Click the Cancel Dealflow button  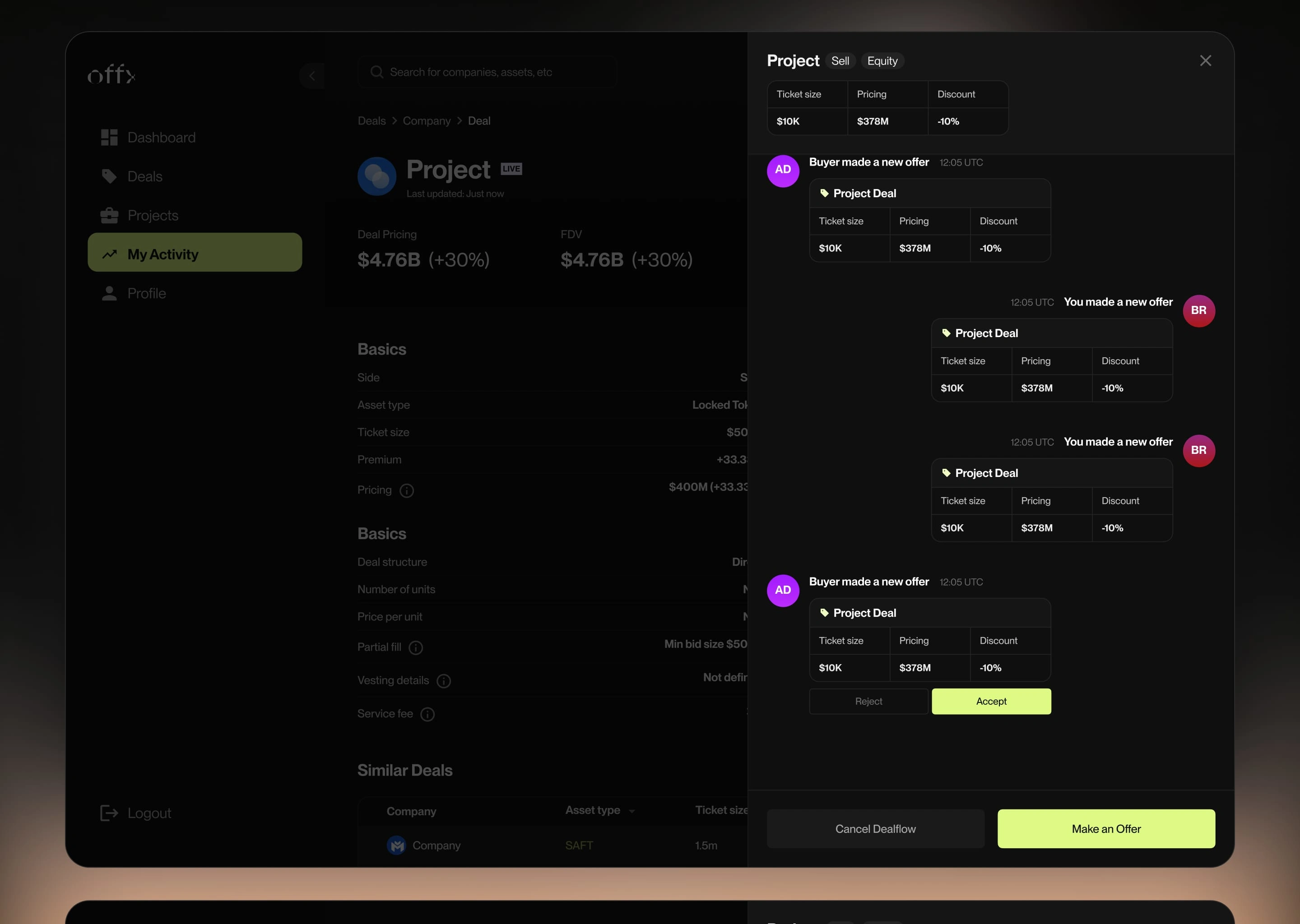coord(875,828)
